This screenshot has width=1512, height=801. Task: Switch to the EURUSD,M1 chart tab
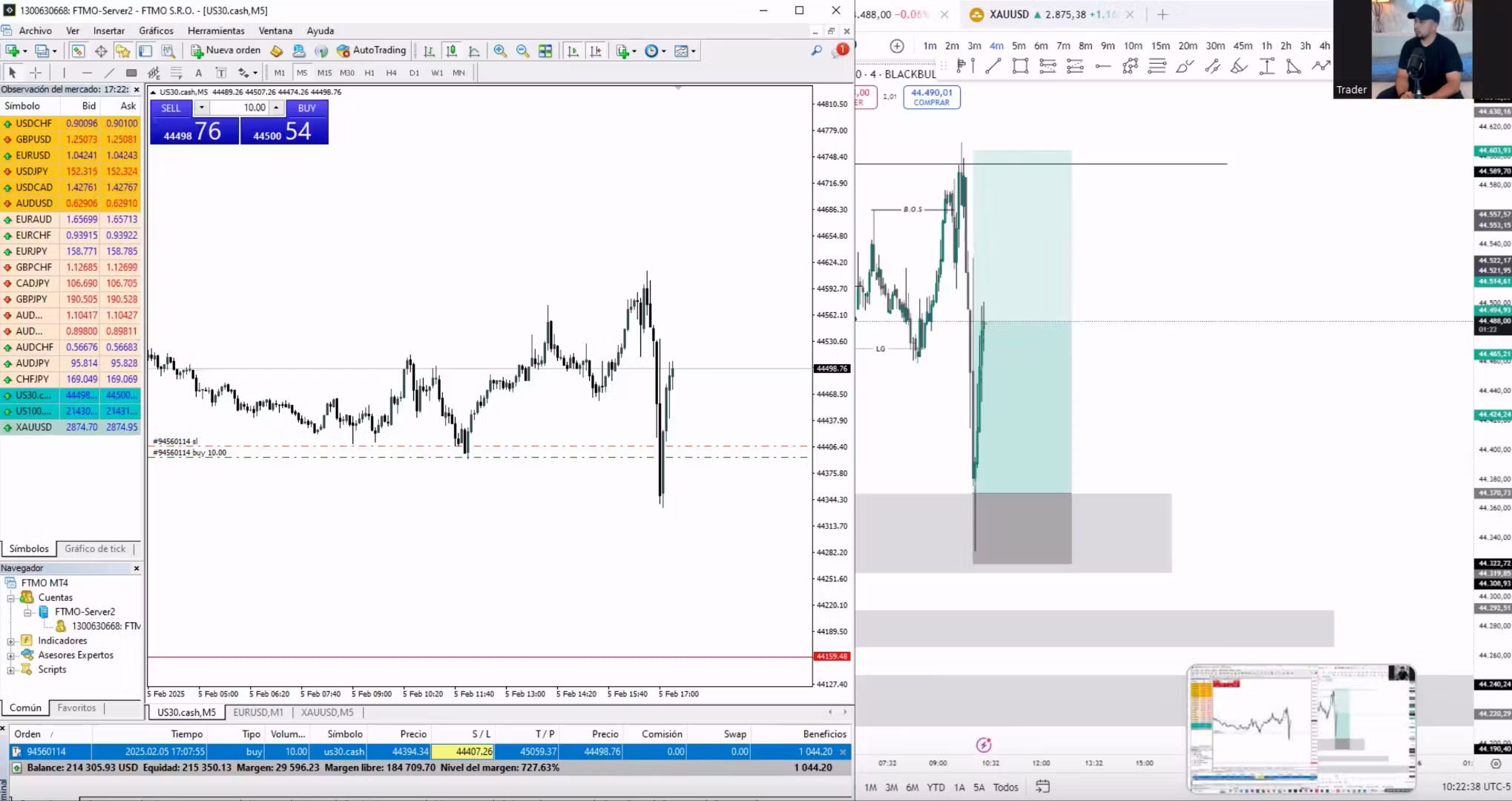[x=257, y=712]
